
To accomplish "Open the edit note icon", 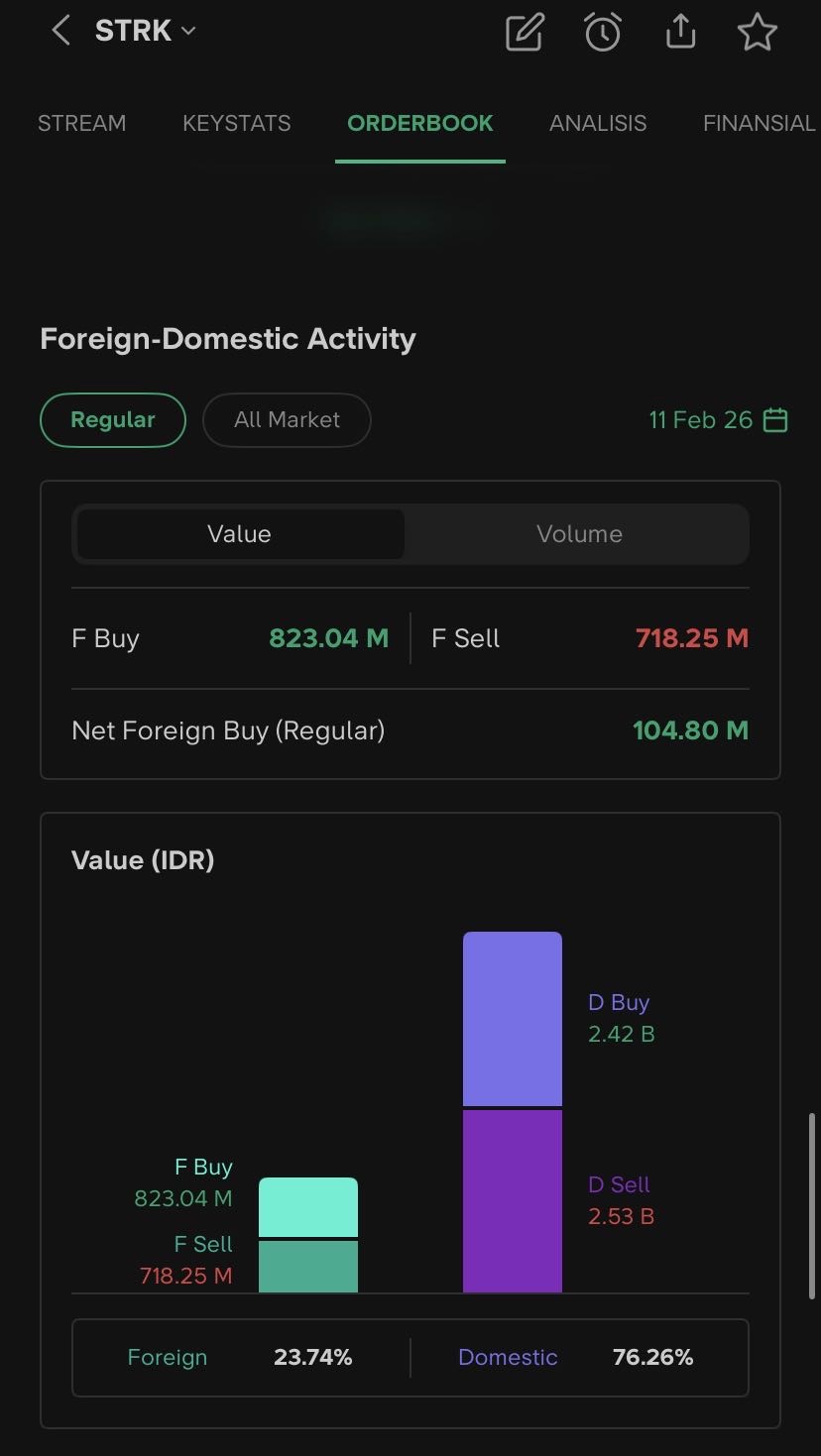I will click(525, 33).
